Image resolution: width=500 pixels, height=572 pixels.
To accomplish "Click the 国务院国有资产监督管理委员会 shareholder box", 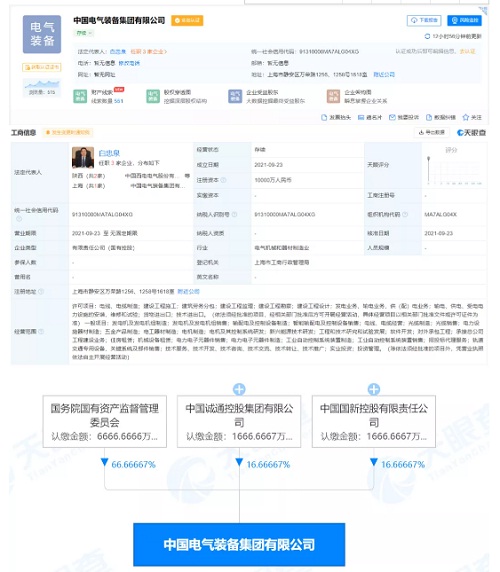I will pos(105,421).
